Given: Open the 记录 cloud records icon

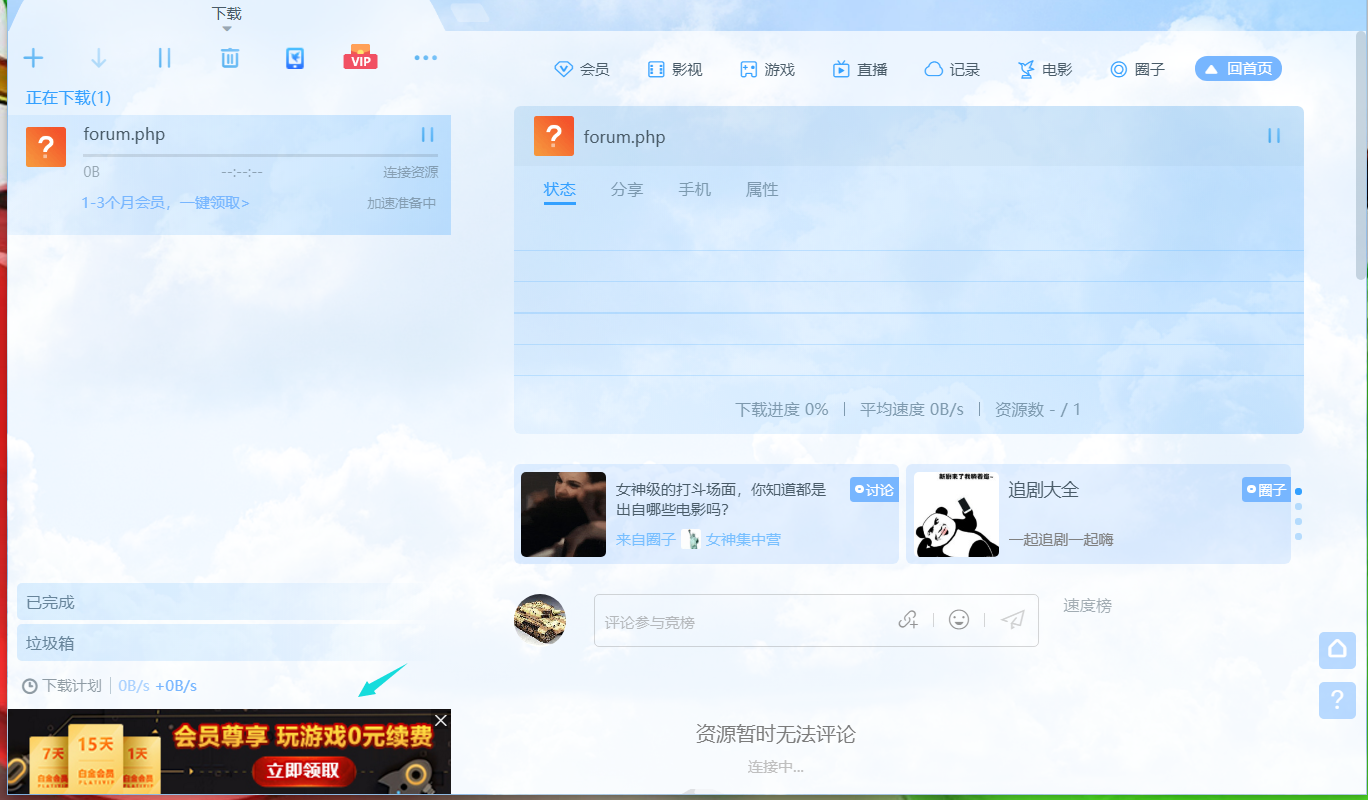Looking at the screenshot, I should click(x=951, y=68).
